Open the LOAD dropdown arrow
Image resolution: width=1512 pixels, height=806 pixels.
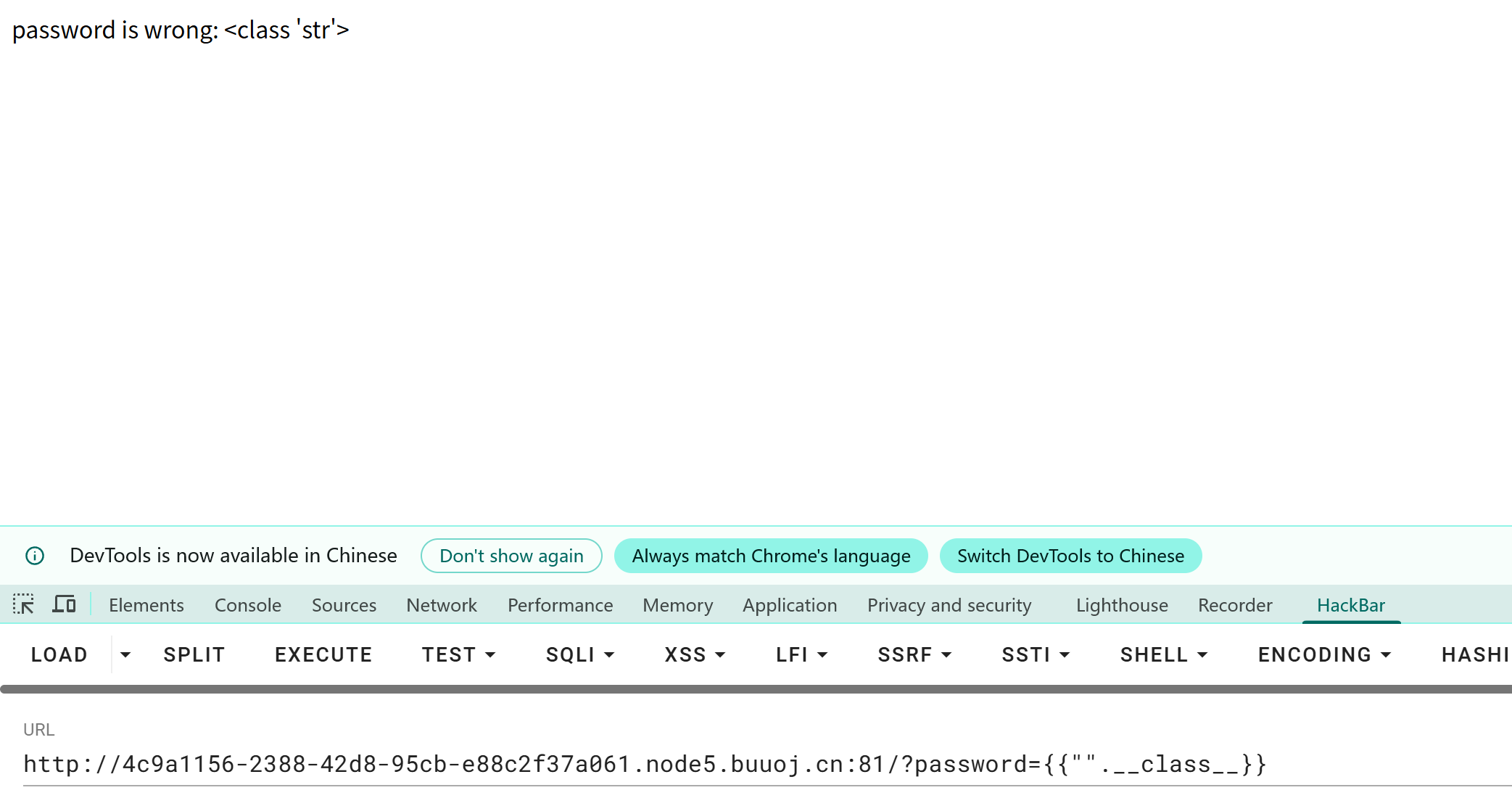click(125, 654)
